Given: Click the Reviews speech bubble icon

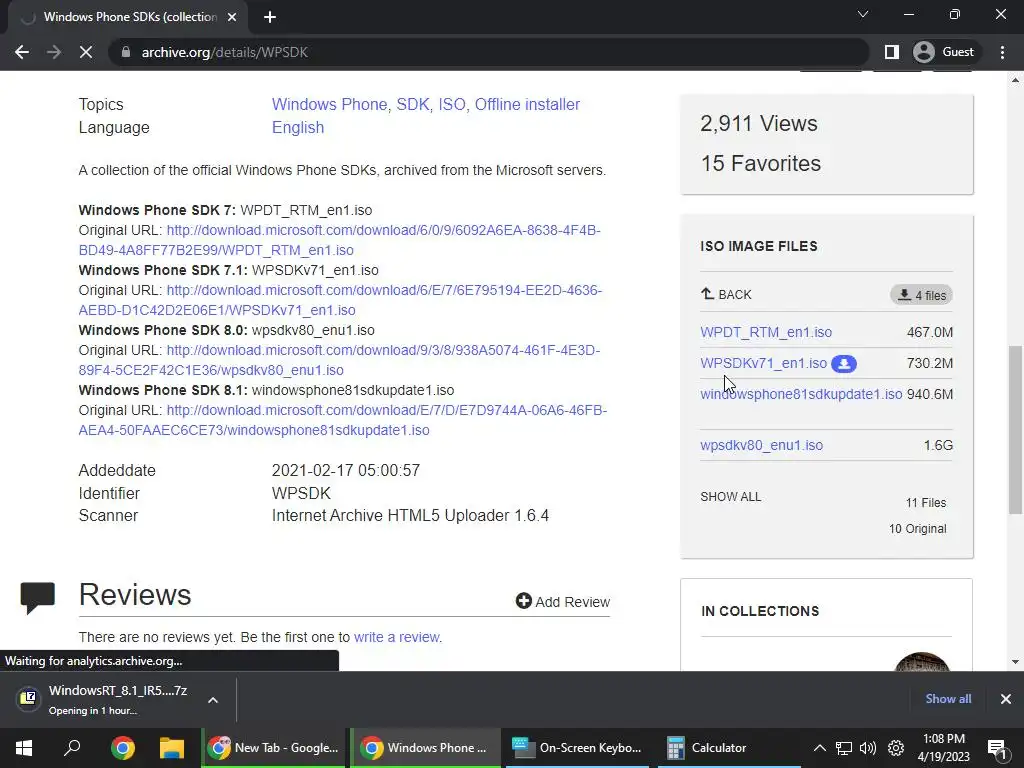Looking at the screenshot, I should pyautogui.click(x=37, y=598).
